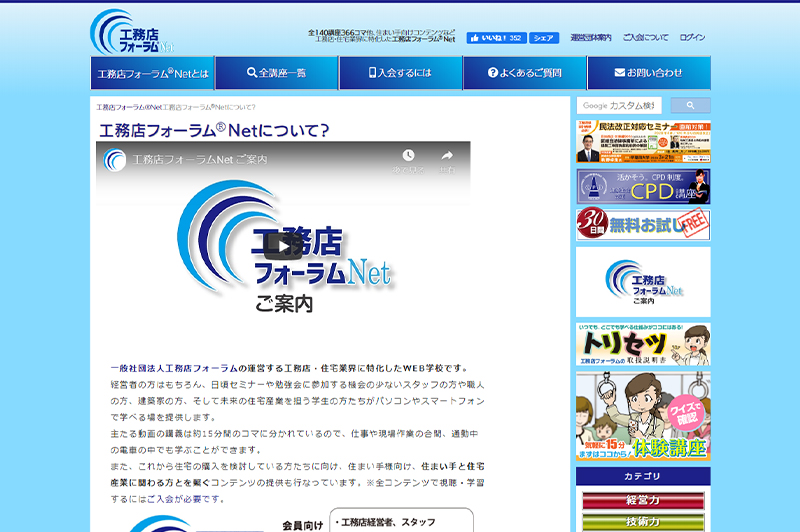Open the お問い合わせ menu item

tap(648, 73)
